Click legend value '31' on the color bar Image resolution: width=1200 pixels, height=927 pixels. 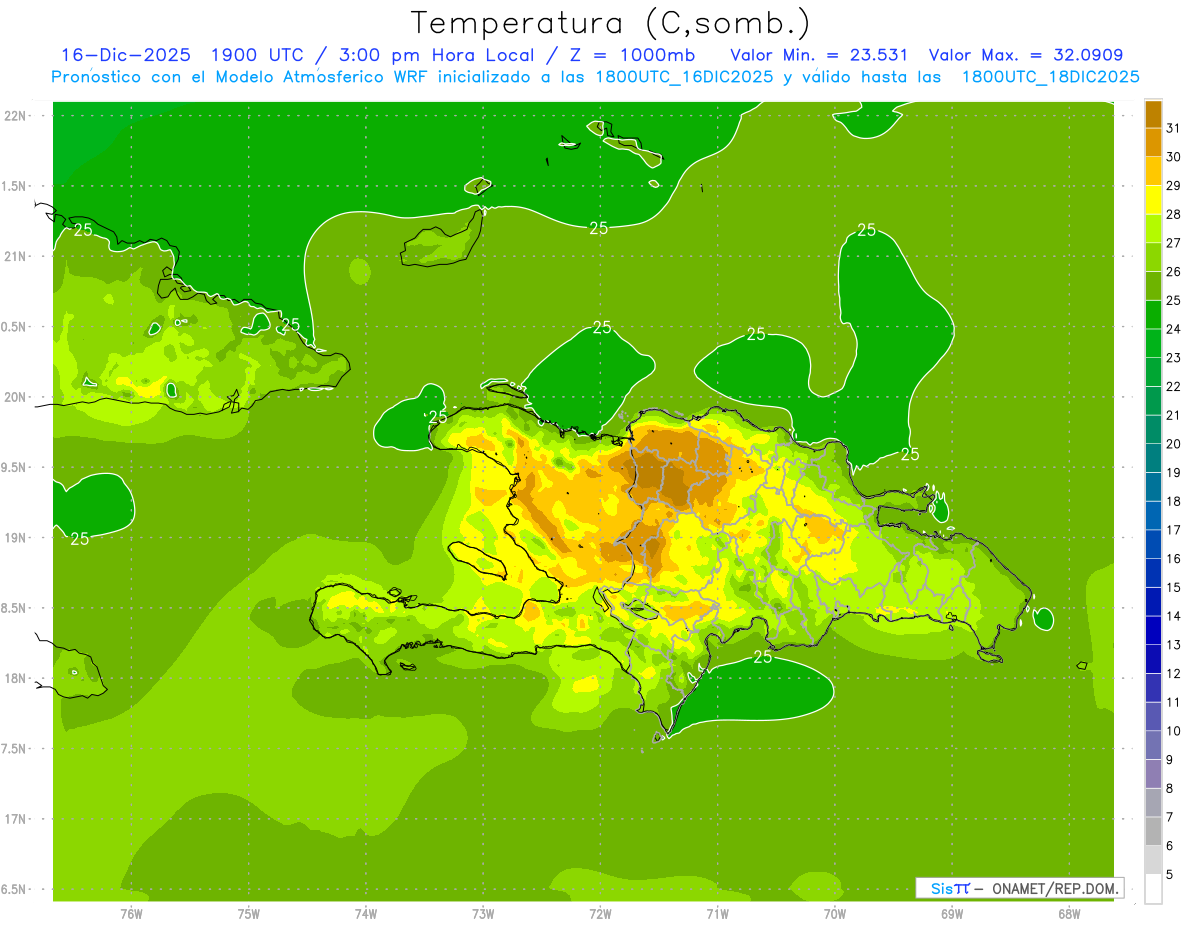tap(1174, 128)
